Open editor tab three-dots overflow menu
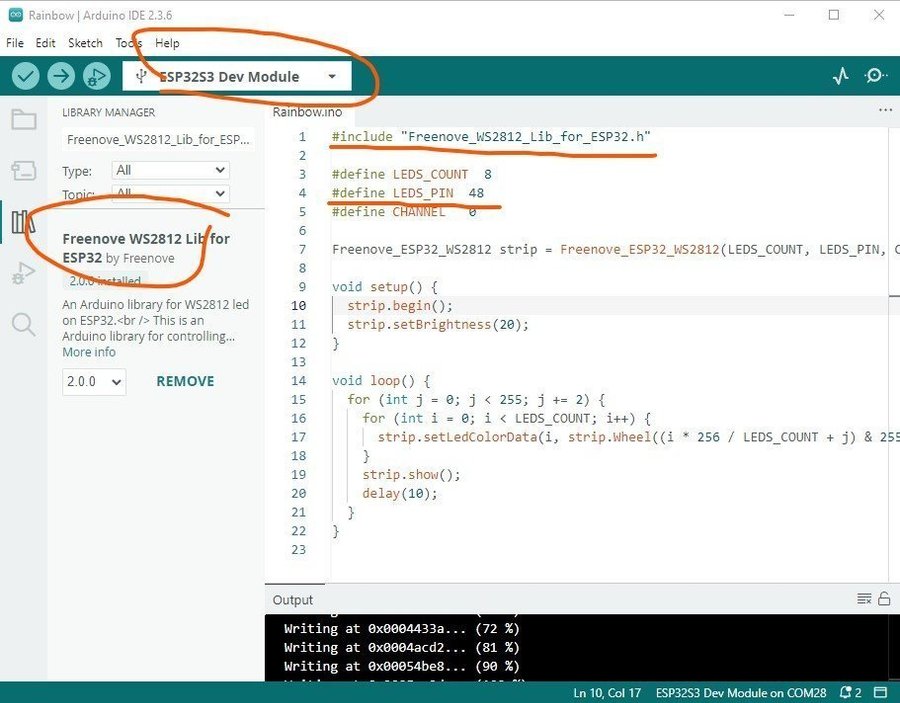Image resolution: width=900 pixels, height=703 pixels. 885,110
